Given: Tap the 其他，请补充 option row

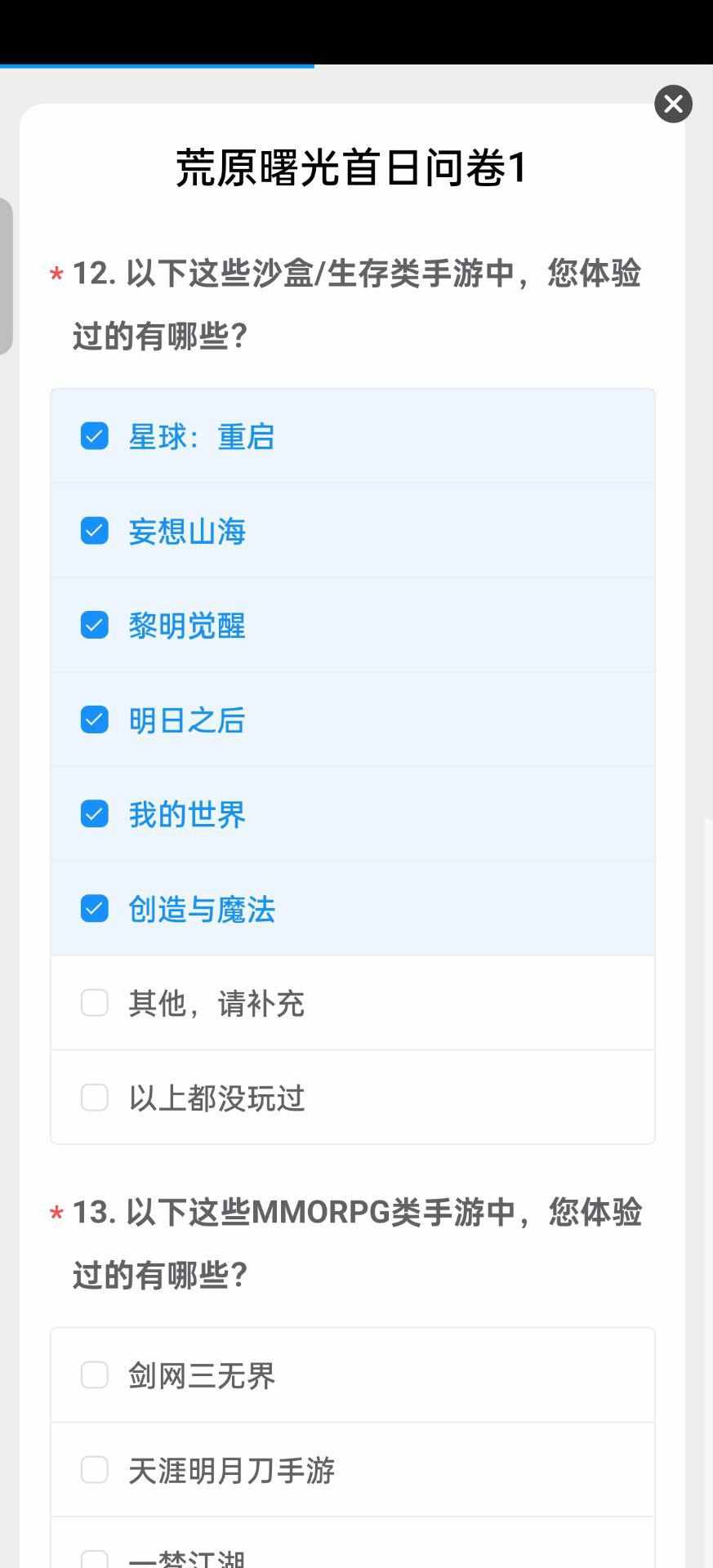Looking at the screenshot, I should 353,1003.
